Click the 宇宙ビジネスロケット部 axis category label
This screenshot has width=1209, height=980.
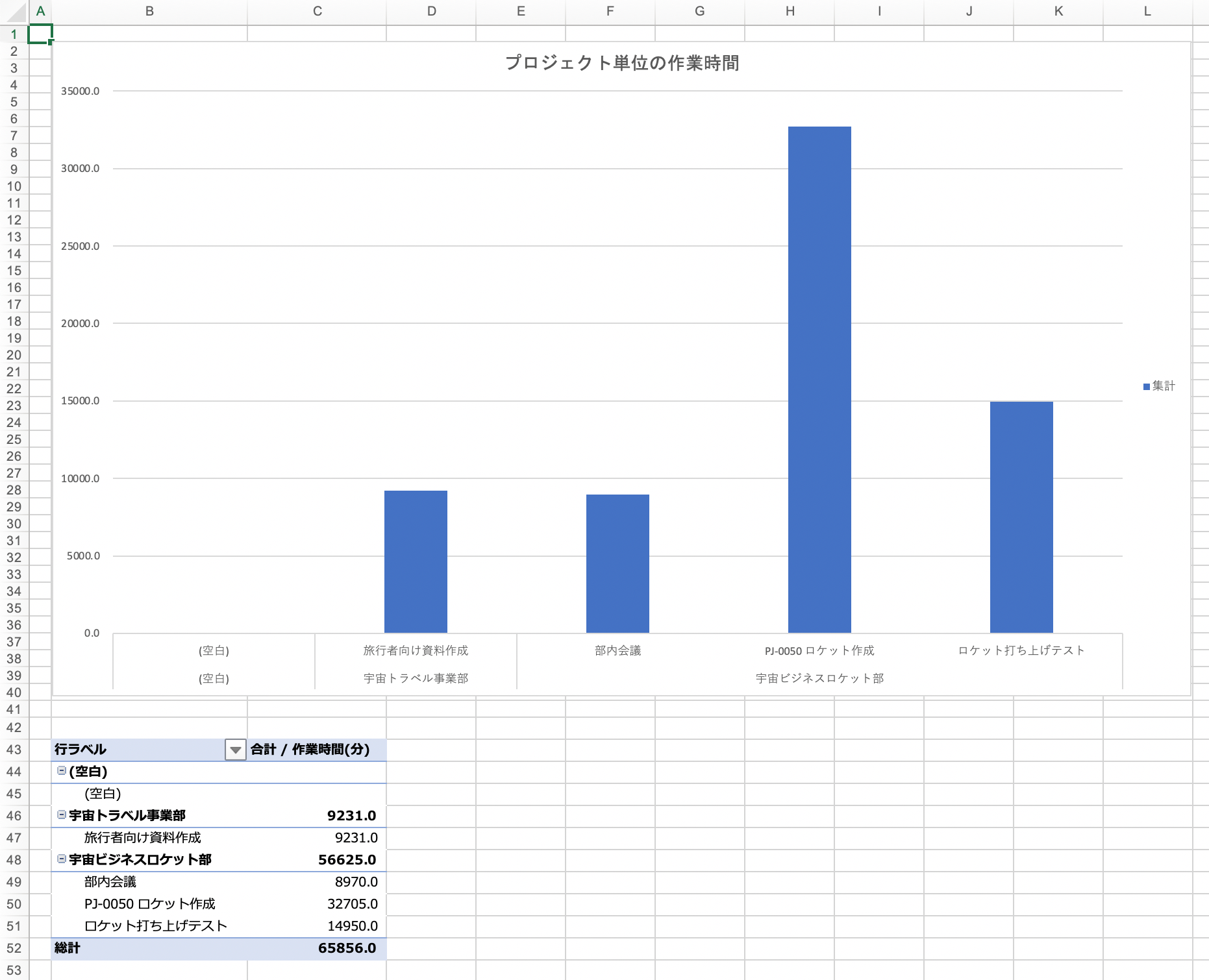[x=819, y=678]
